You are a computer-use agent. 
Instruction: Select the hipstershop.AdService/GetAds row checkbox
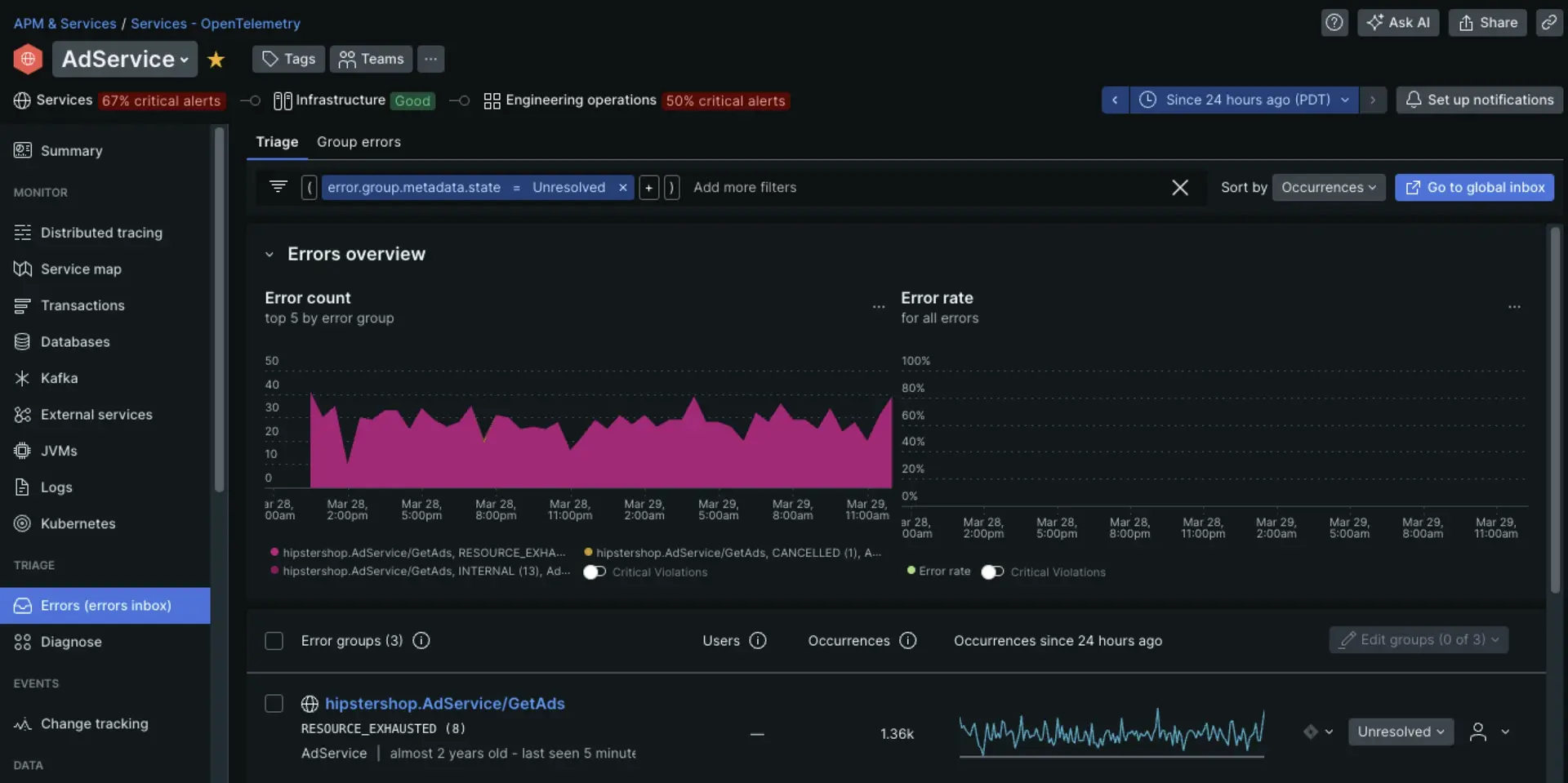pyautogui.click(x=274, y=704)
